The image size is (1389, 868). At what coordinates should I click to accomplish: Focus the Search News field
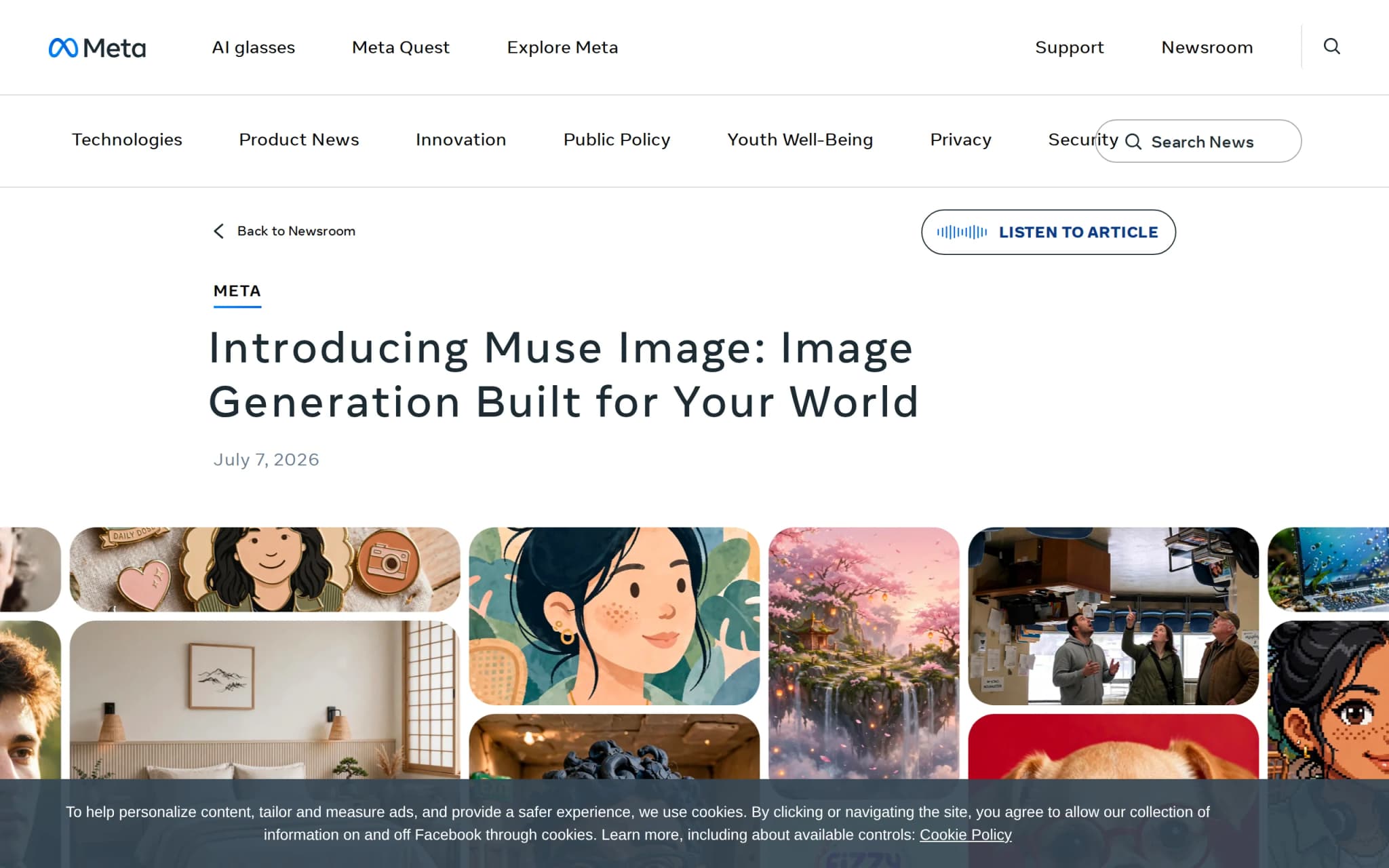click(1198, 141)
